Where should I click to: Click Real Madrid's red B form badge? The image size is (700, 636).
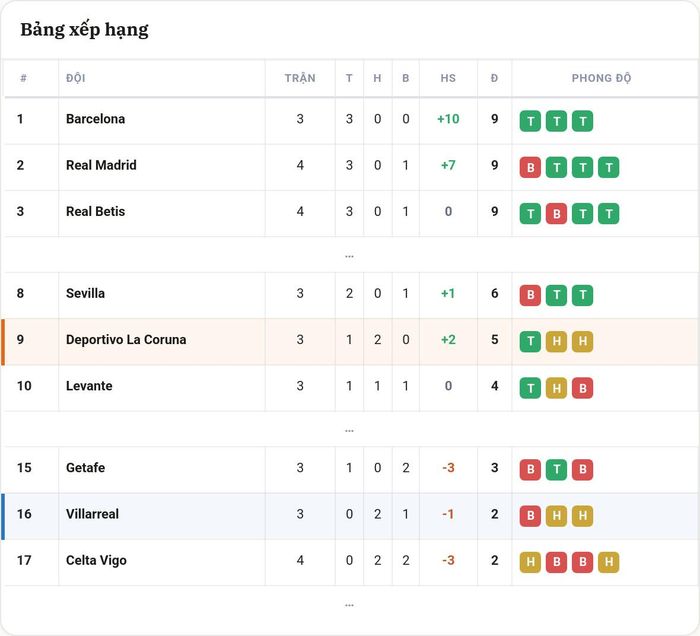[x=530, y=167]
